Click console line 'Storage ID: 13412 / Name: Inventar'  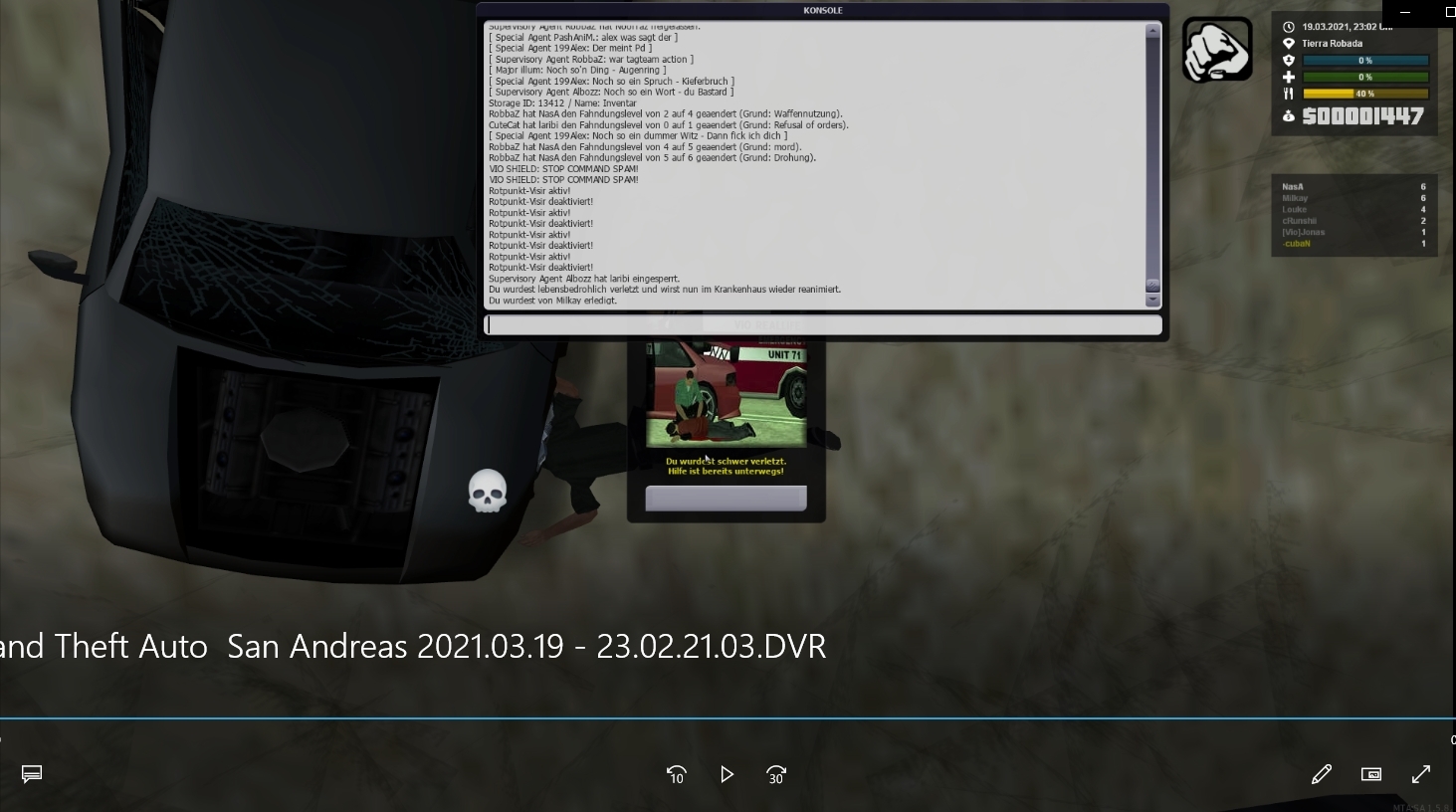click(x=562, y=103)
